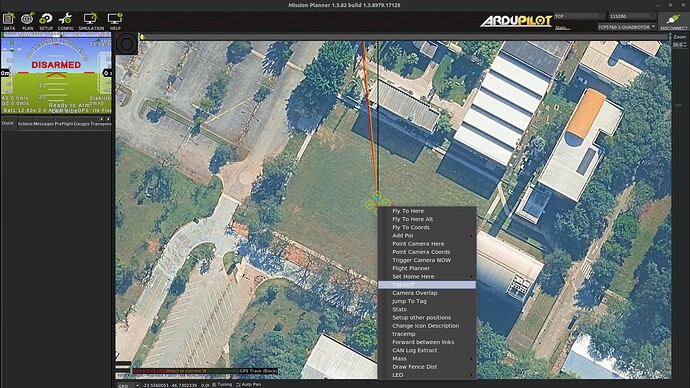The height and width of the screenshot is (388, 690).
Task: Click the DISARMED HUD display
Action: click(56, 65)
